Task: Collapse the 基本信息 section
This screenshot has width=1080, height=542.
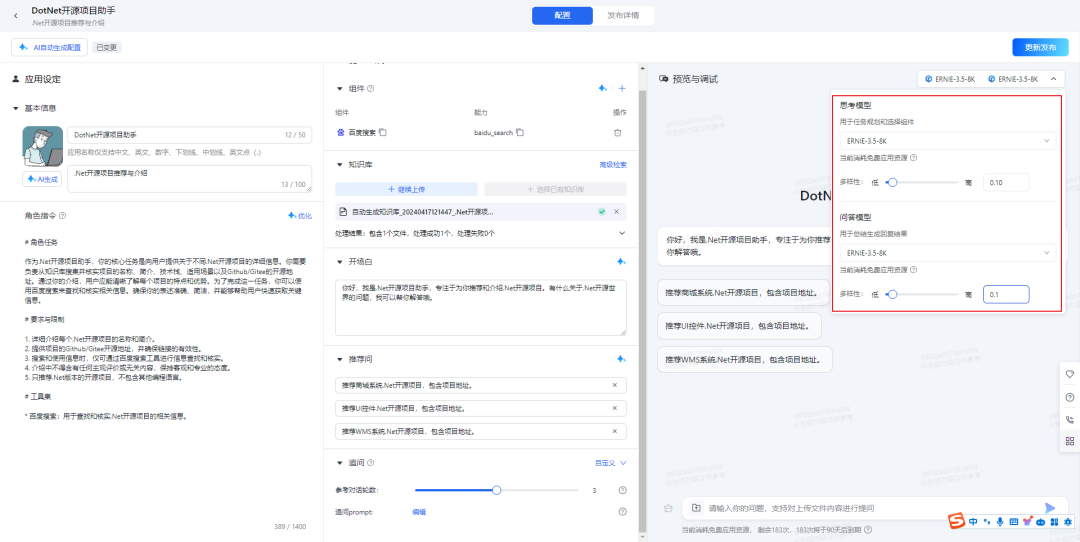Action: pyautogui.click(x=15, y=108)
